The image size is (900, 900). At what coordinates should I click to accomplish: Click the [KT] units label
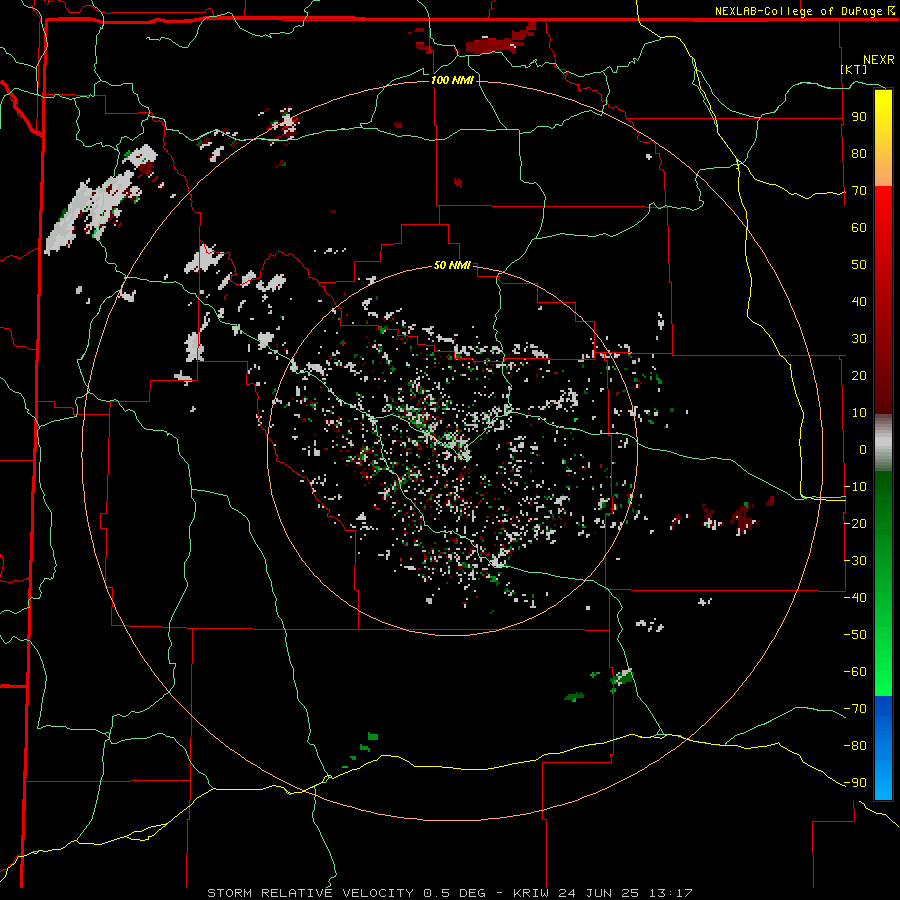[854, 69]
